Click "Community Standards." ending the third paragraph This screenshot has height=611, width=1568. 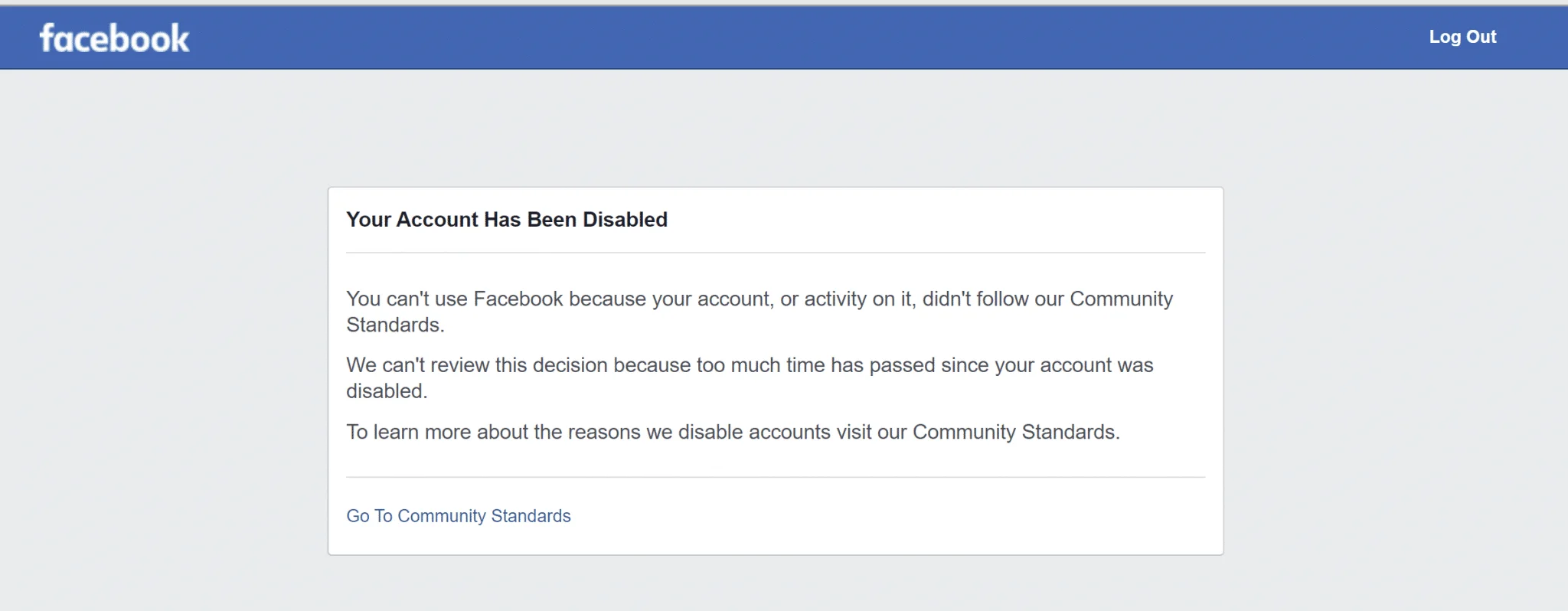(x=1015, y=433)
